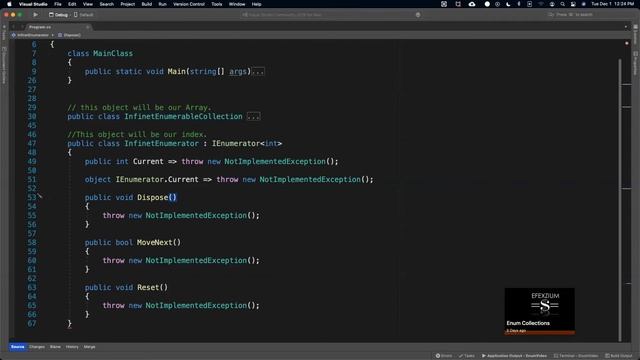Image resolution: width=640 pixels, height=360 pixels.
Task: Open the View menu
Action: (x=88, y=4)
